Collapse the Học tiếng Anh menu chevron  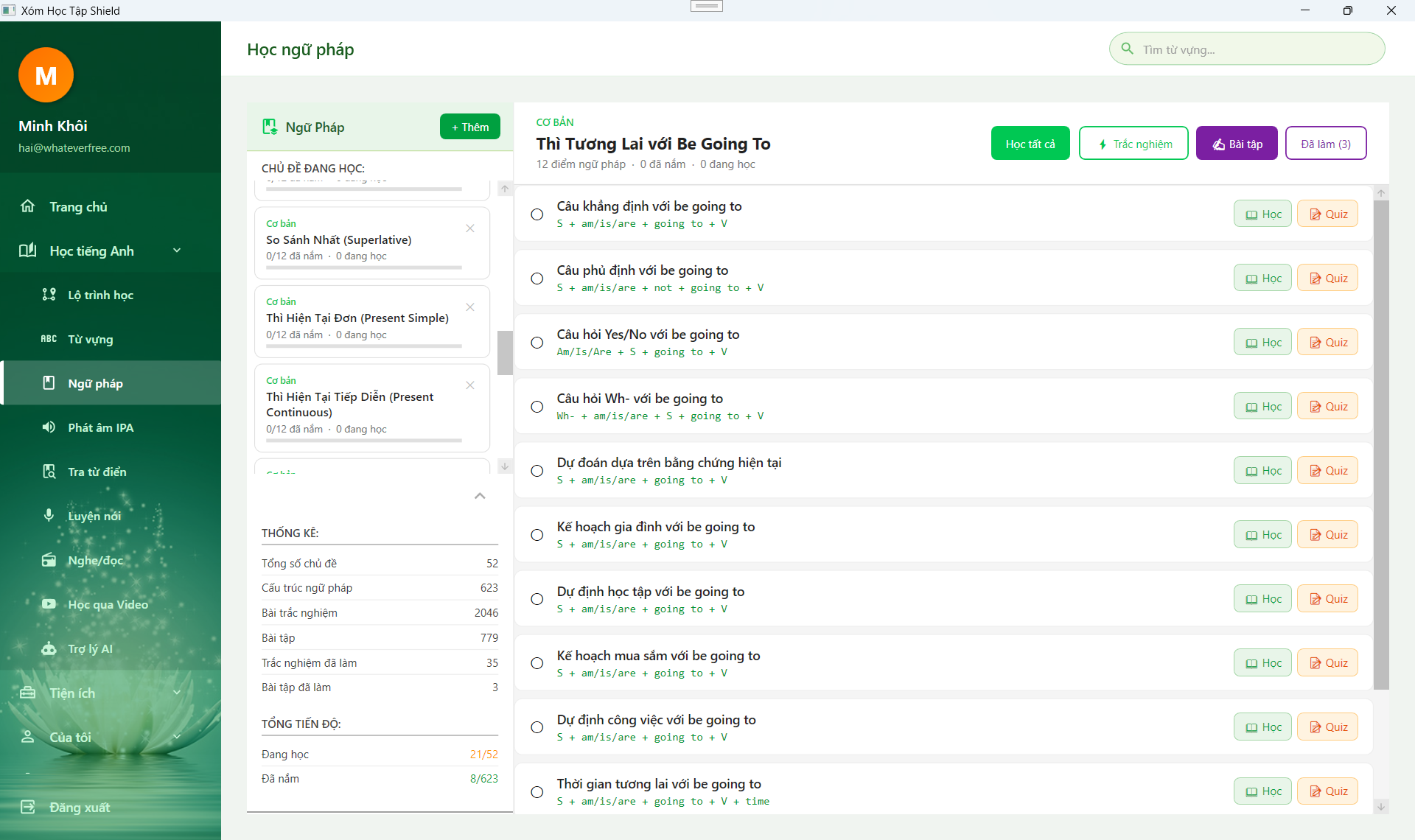(177, 251)
